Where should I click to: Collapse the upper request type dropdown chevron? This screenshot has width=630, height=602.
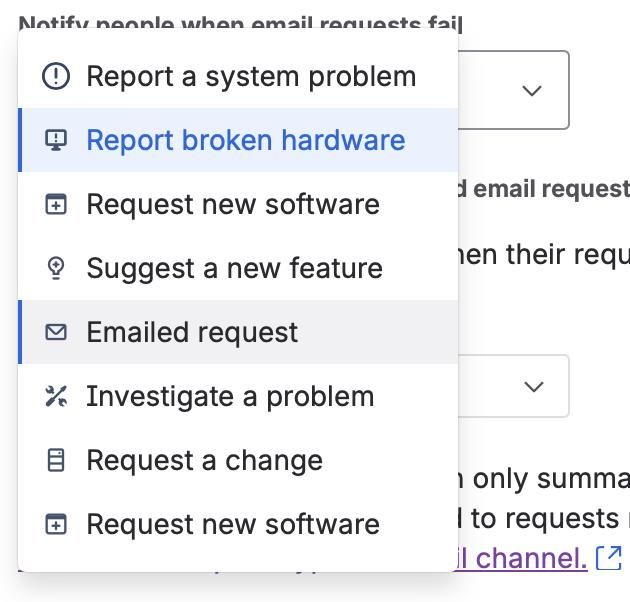coord(532,91)
